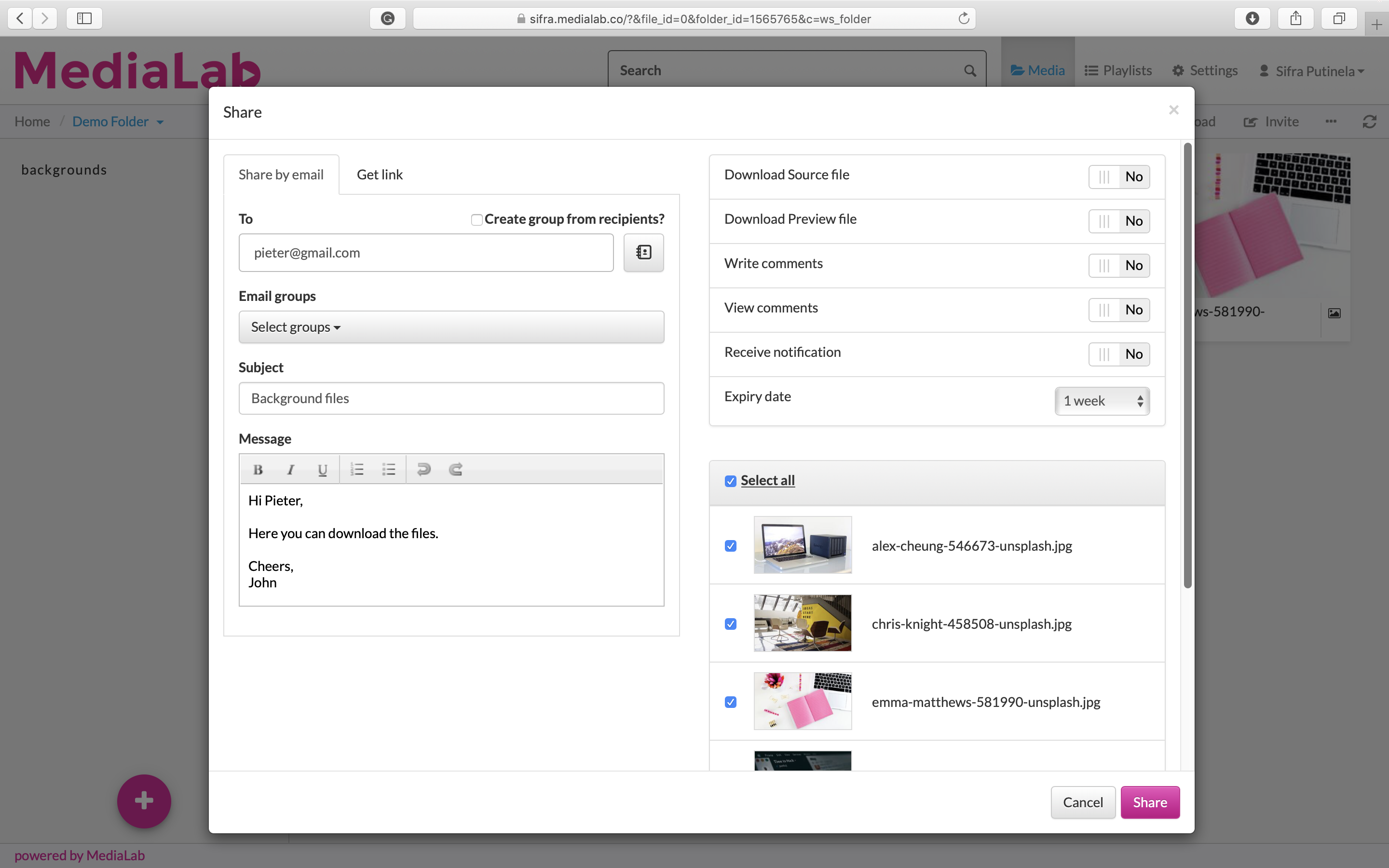Image resolution: width=1389 pixels, height=868 pixels.
Task: Open the Select groups dropdown
Action: 452,327
